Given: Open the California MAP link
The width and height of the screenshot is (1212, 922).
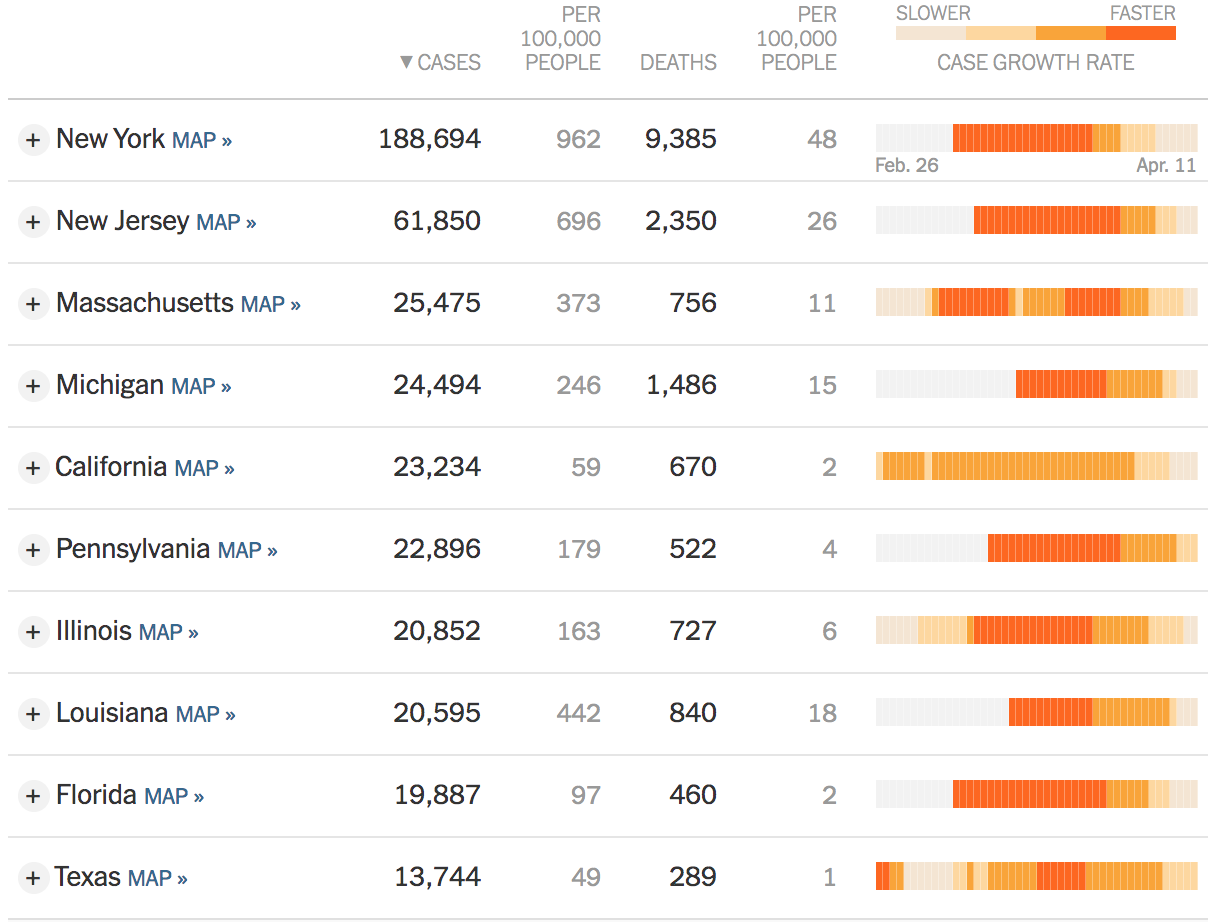Looking at the screenshot, I should (204, 469).
